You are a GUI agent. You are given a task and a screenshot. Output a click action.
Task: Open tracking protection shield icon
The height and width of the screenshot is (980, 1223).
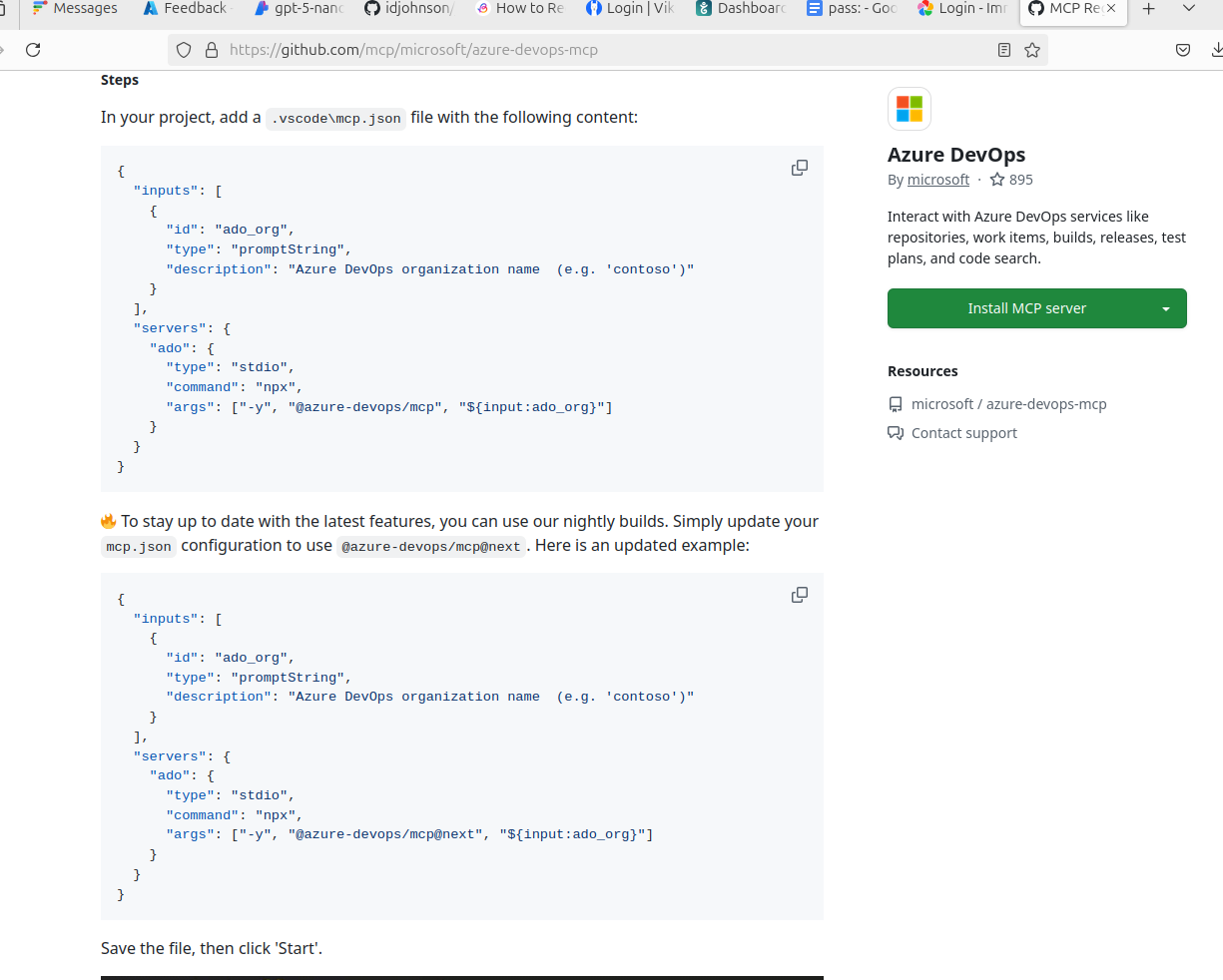point(184,50)
